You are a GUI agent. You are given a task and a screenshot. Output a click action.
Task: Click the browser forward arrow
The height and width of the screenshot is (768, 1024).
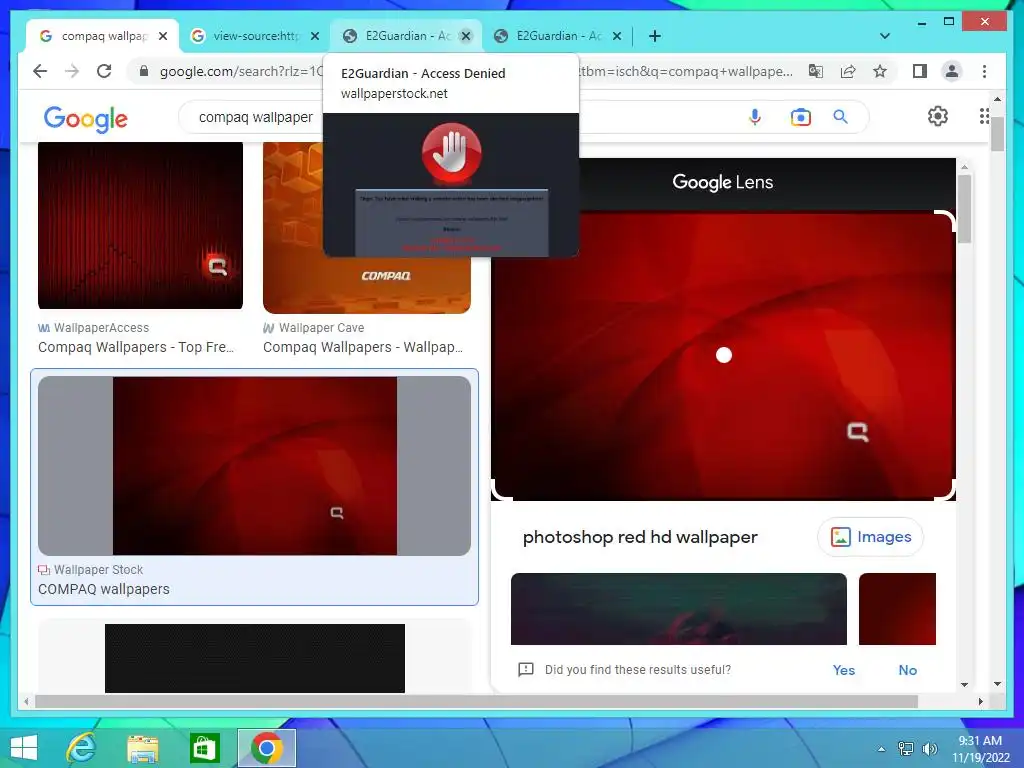[72, 71]
